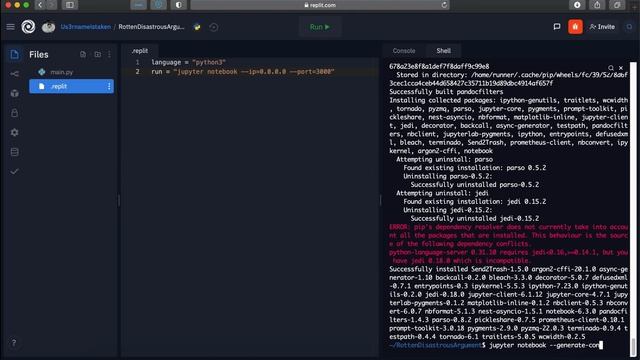The image size is (640, 360).
Task: Click the half-circle shield extension icon
Action: [x=179, y=5]
